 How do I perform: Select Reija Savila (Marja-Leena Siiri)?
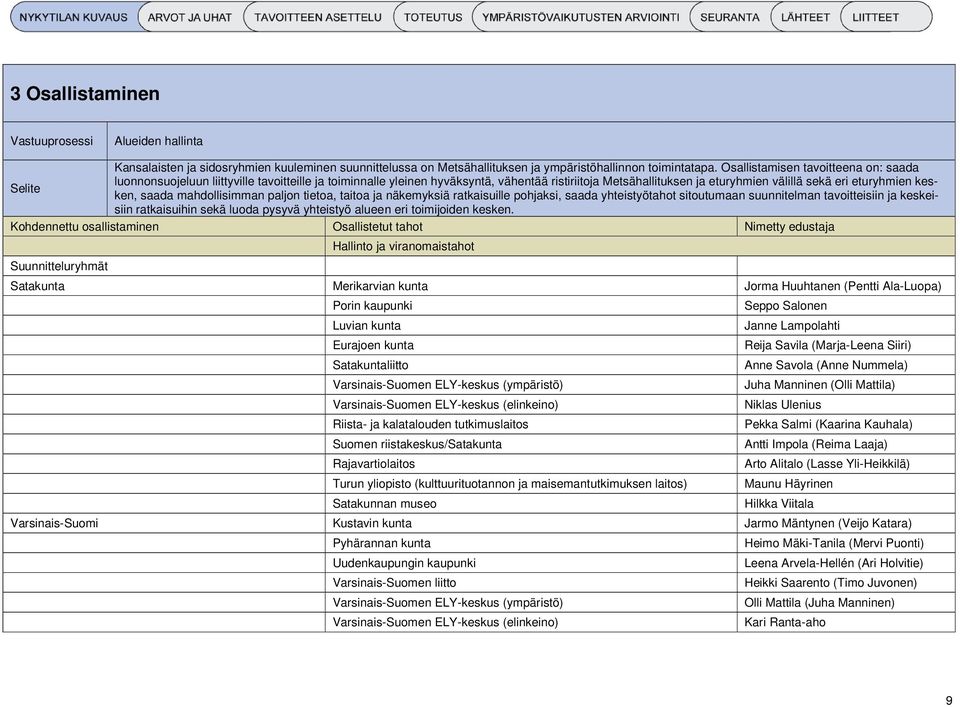(x=846, y=345)
